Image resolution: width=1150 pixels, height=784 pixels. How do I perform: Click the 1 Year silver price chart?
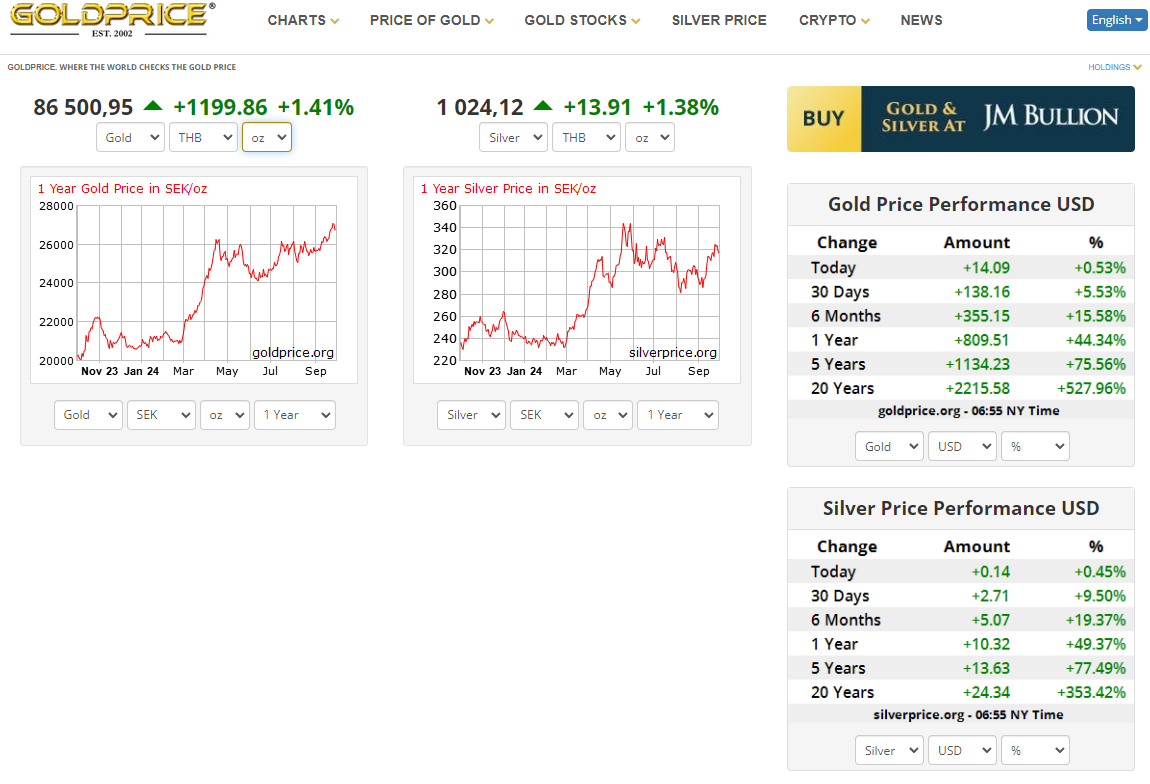pyautogui.click(x=577, y=280)
